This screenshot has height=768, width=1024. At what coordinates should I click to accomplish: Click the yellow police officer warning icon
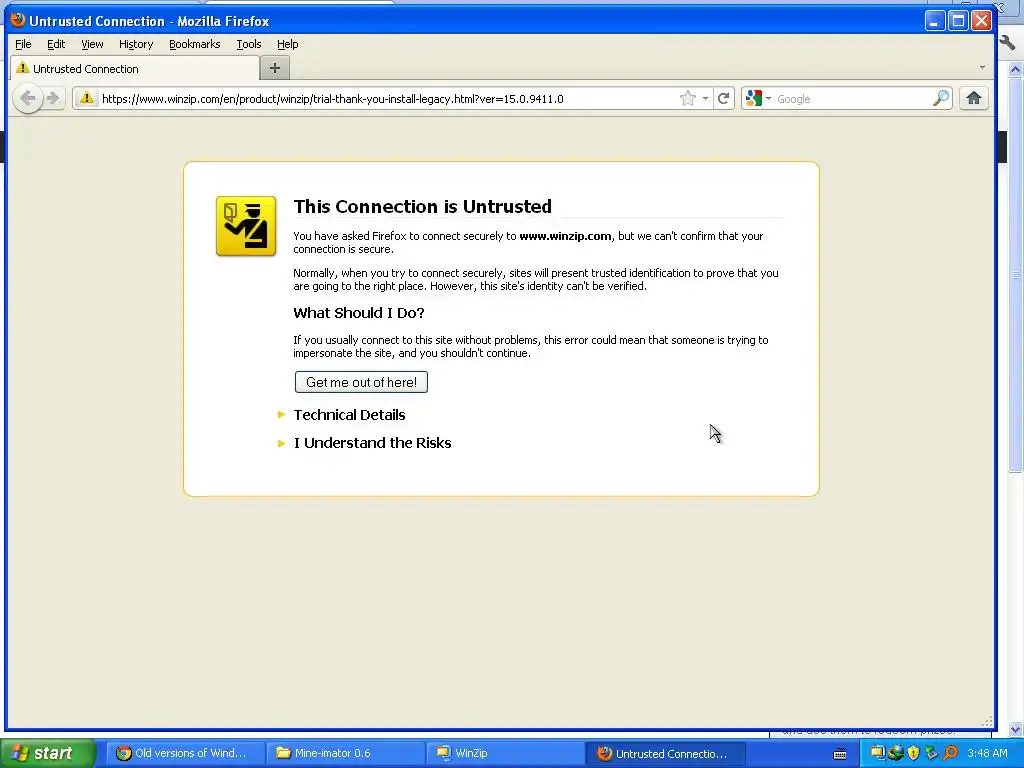(x=246, y=226)
